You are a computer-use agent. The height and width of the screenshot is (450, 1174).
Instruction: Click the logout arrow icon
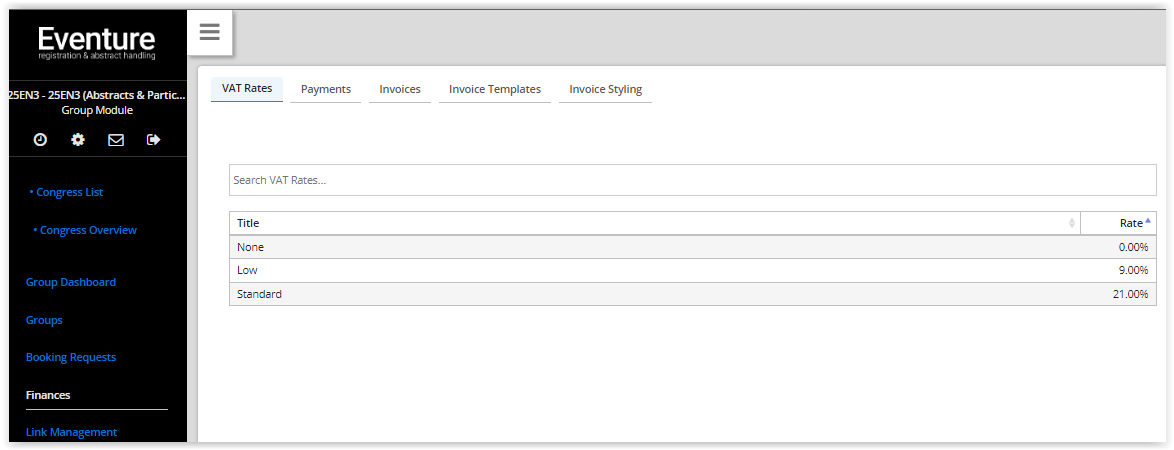pos(153,139)
